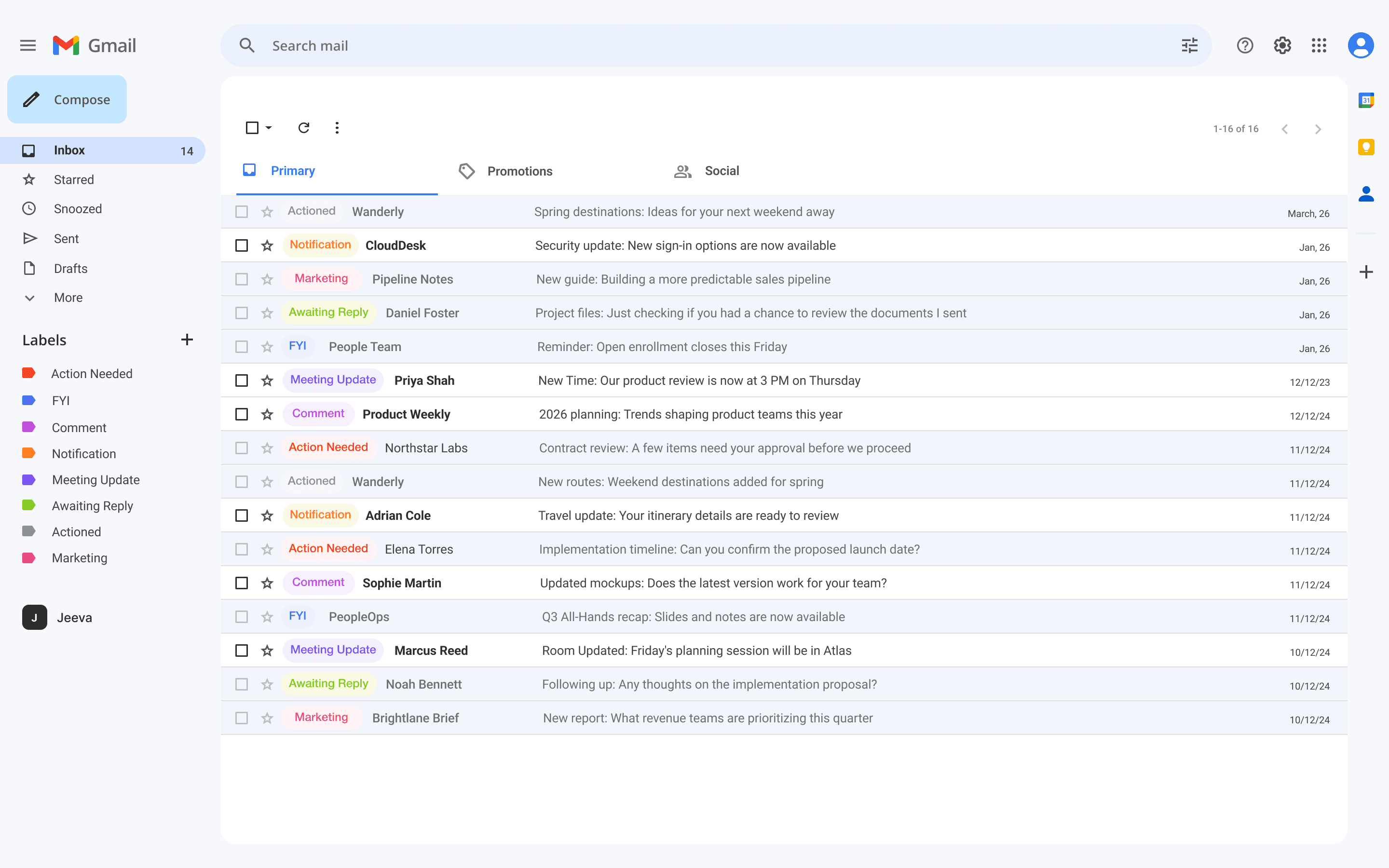
Task: Star the Marcus Reed email
Action: (x=267, y=651)
